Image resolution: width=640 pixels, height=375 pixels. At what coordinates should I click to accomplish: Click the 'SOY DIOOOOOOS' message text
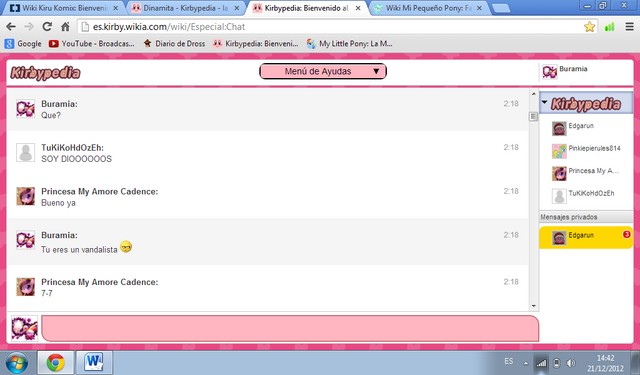[76, 159]
